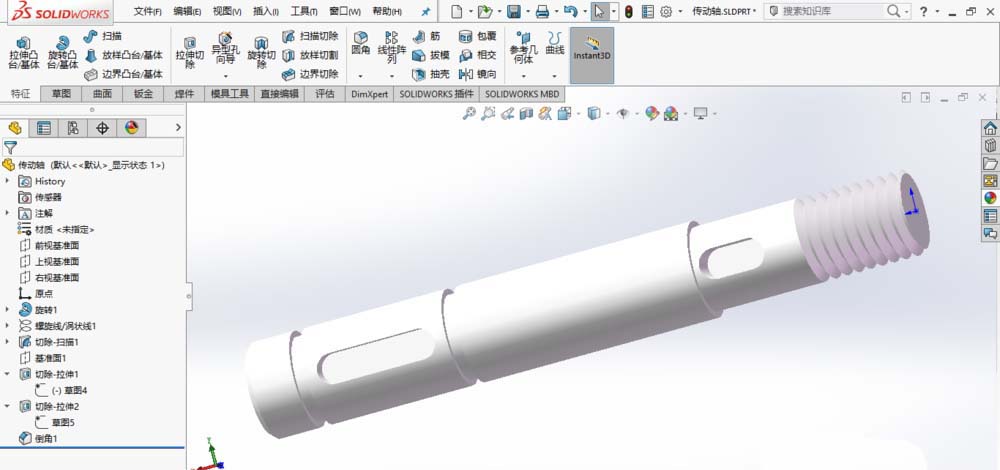
Task: Open the Edit Appearance color sphere in view toolbar
Action: (x=652, y=114)
